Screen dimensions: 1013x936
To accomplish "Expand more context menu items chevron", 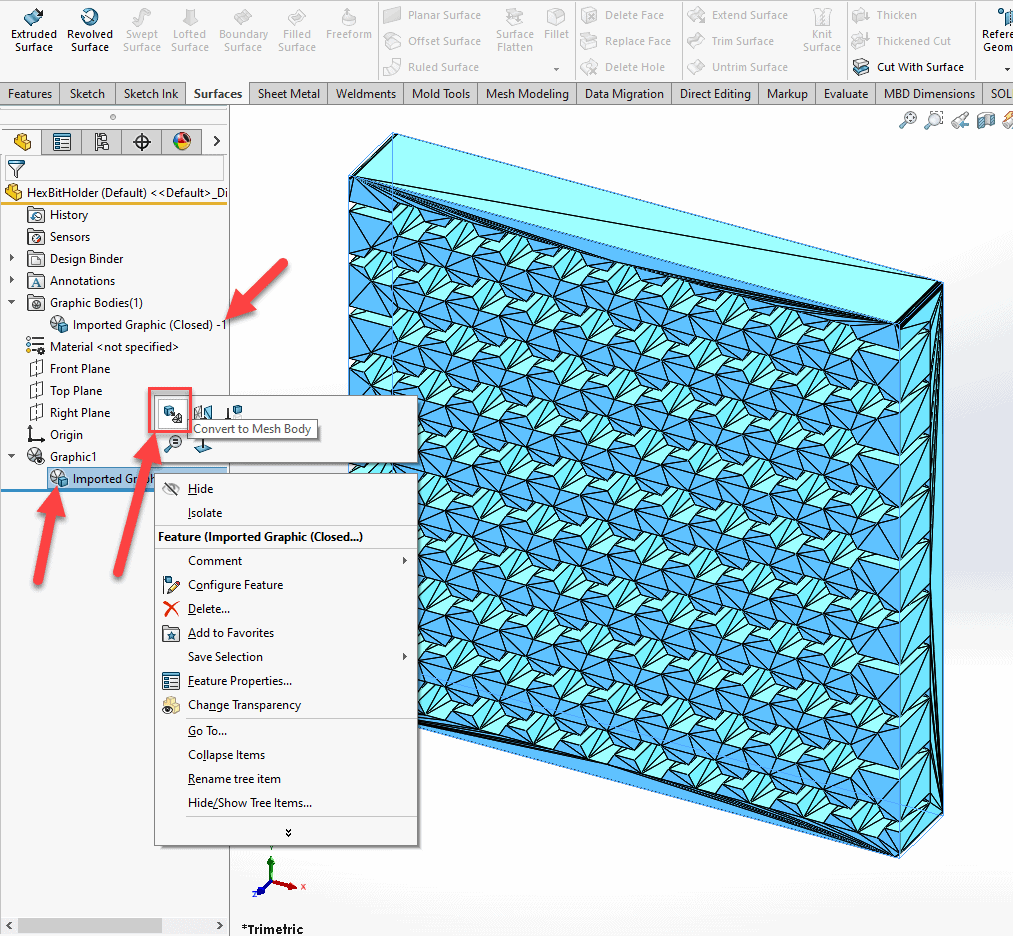I will (x=288, y=833).
